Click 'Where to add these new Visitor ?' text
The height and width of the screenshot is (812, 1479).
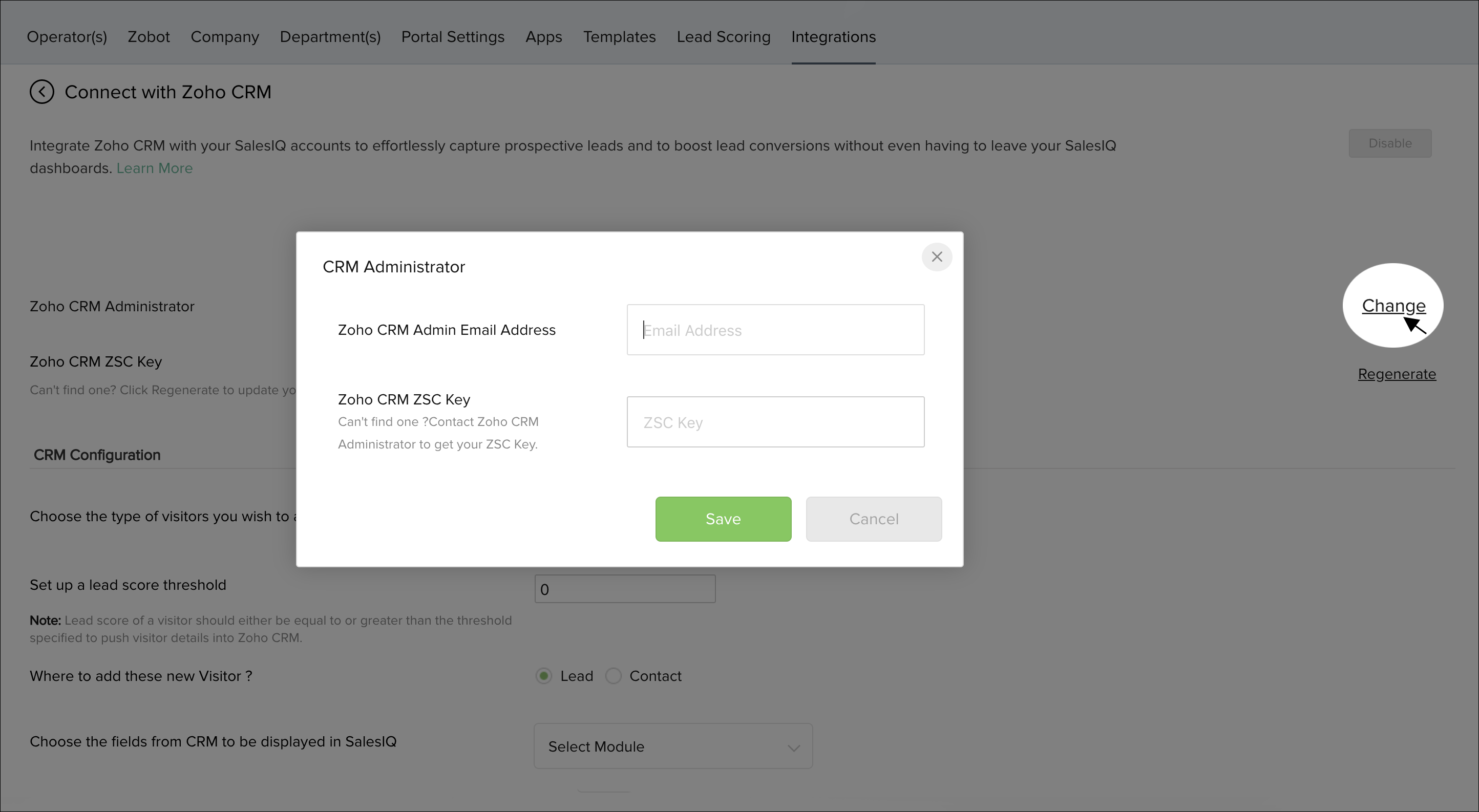tap(141, 676)
